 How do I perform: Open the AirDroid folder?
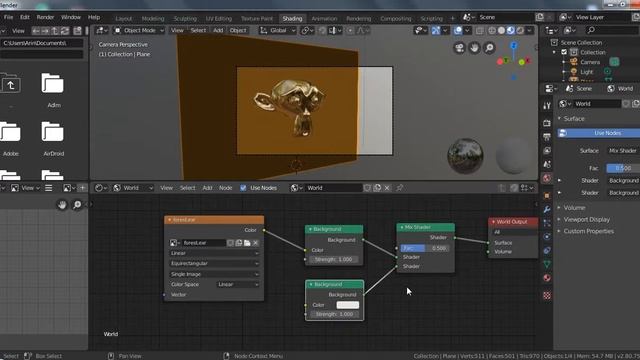[53, 139]
